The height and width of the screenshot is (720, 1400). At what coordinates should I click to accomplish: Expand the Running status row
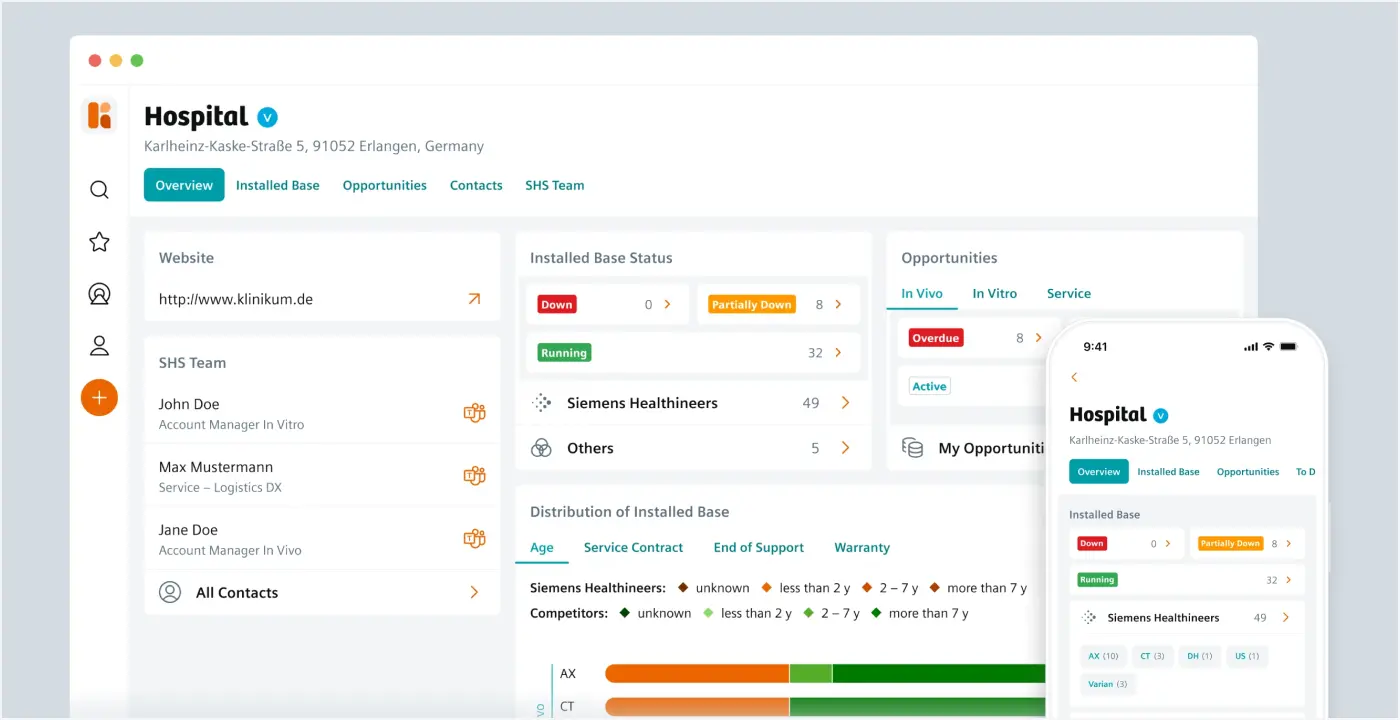pyautogui.click(x=837, y=352)
